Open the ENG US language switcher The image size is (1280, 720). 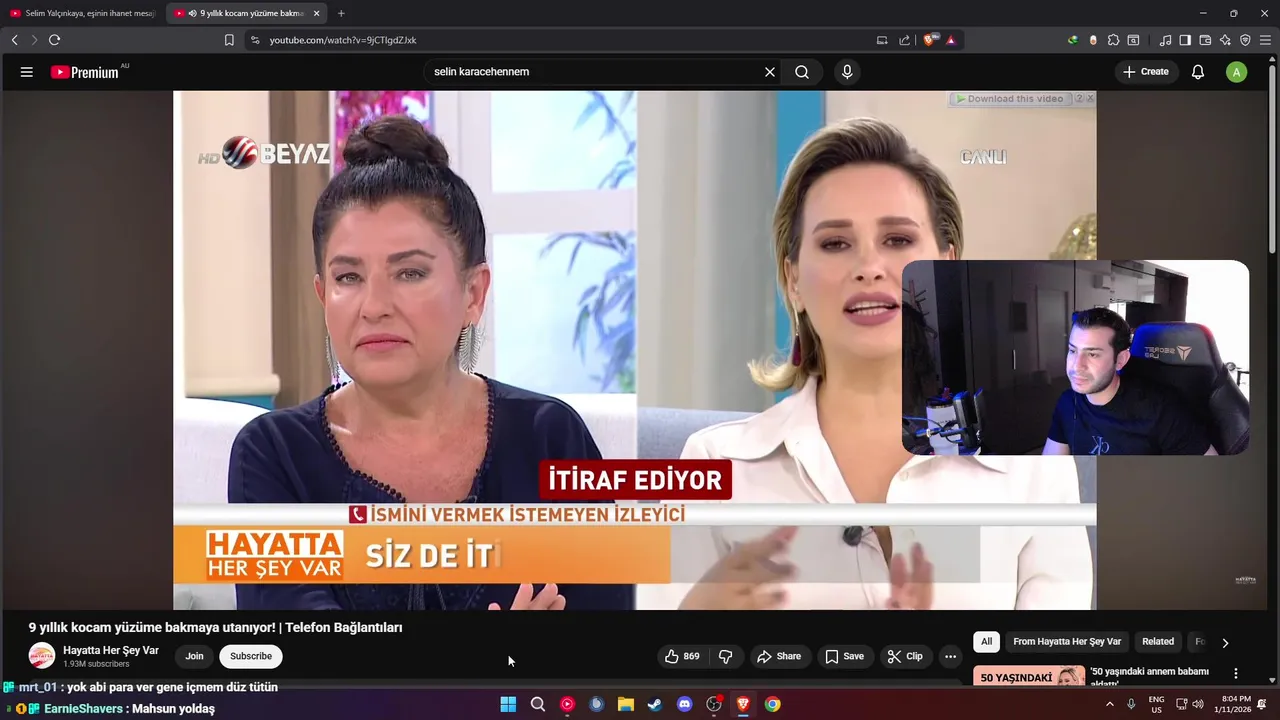point(1156,704)
